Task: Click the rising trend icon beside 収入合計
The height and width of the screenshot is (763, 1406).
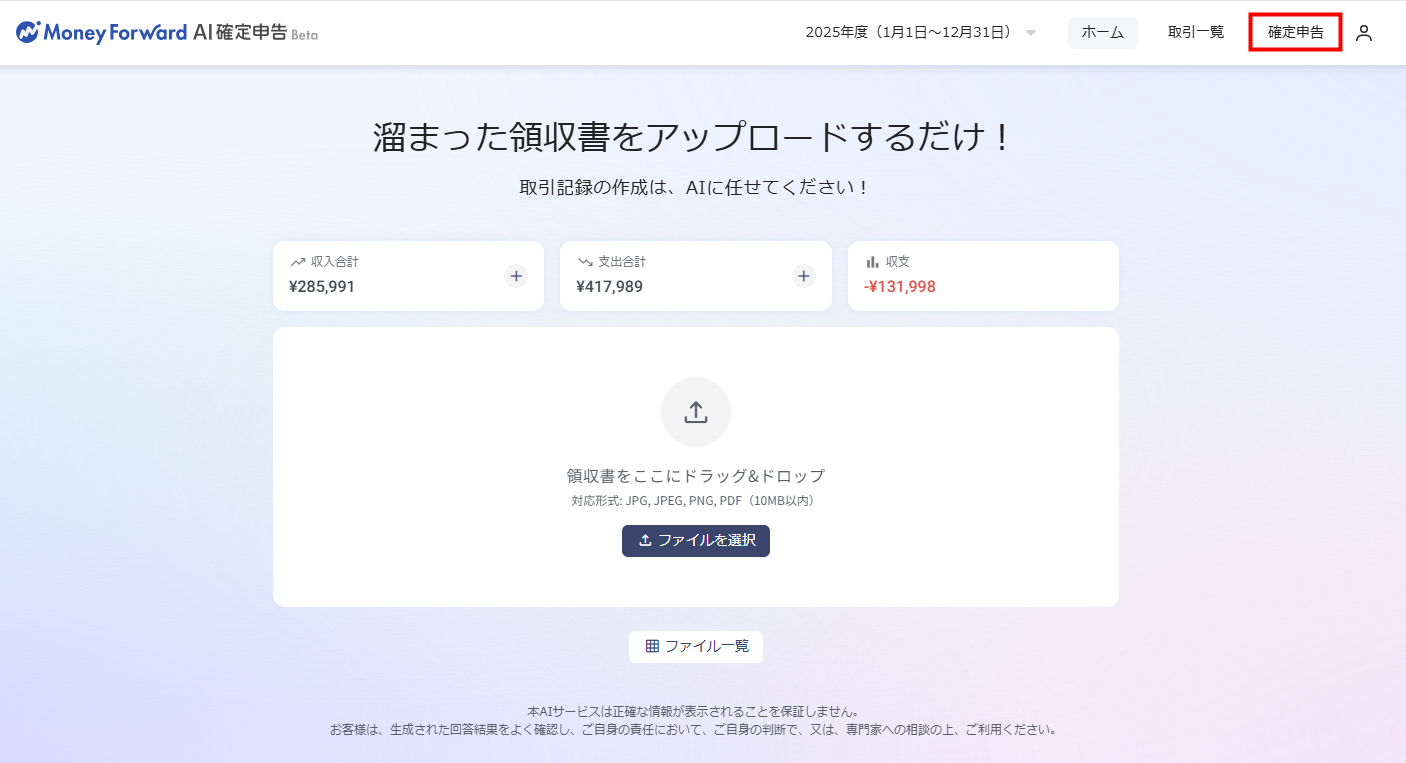Action: point(297,262)
